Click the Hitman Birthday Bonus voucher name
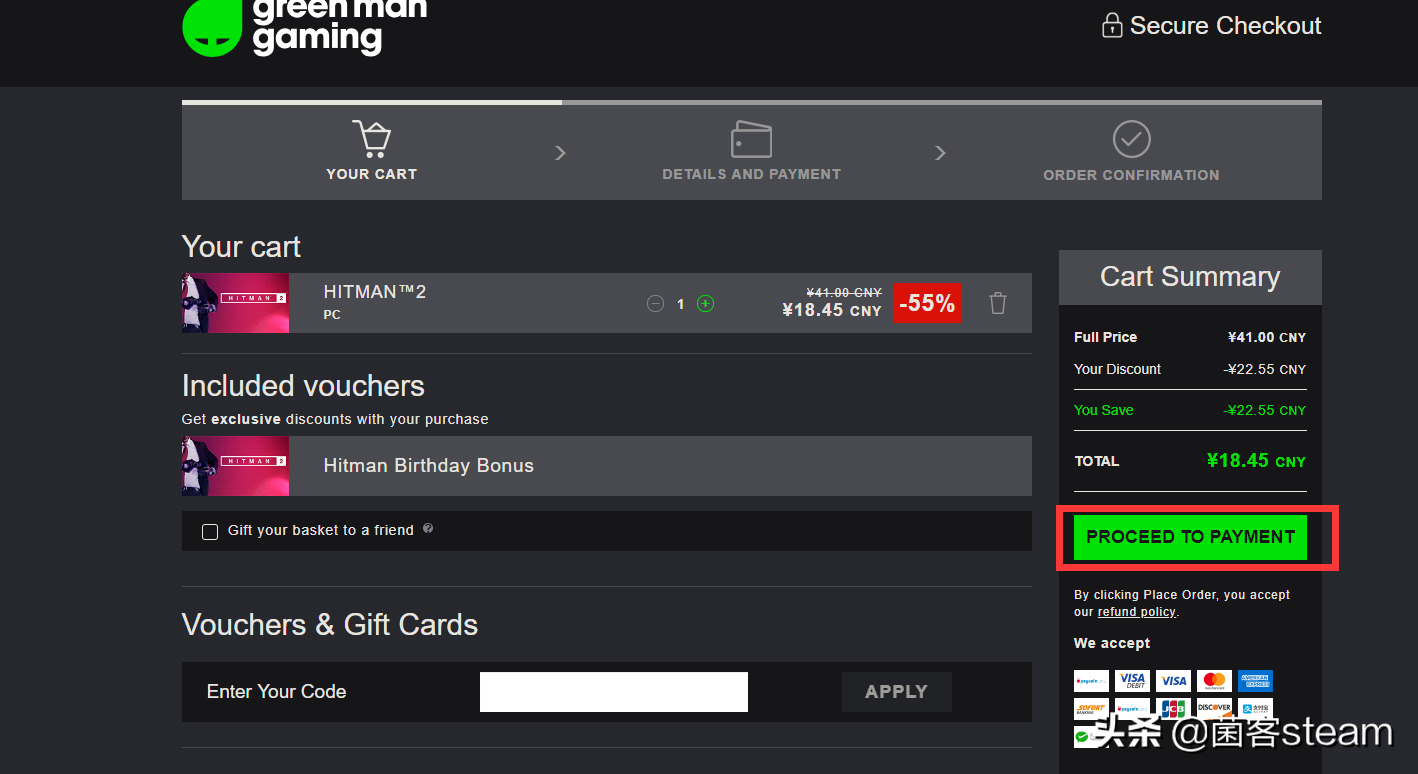 (428, 466)
